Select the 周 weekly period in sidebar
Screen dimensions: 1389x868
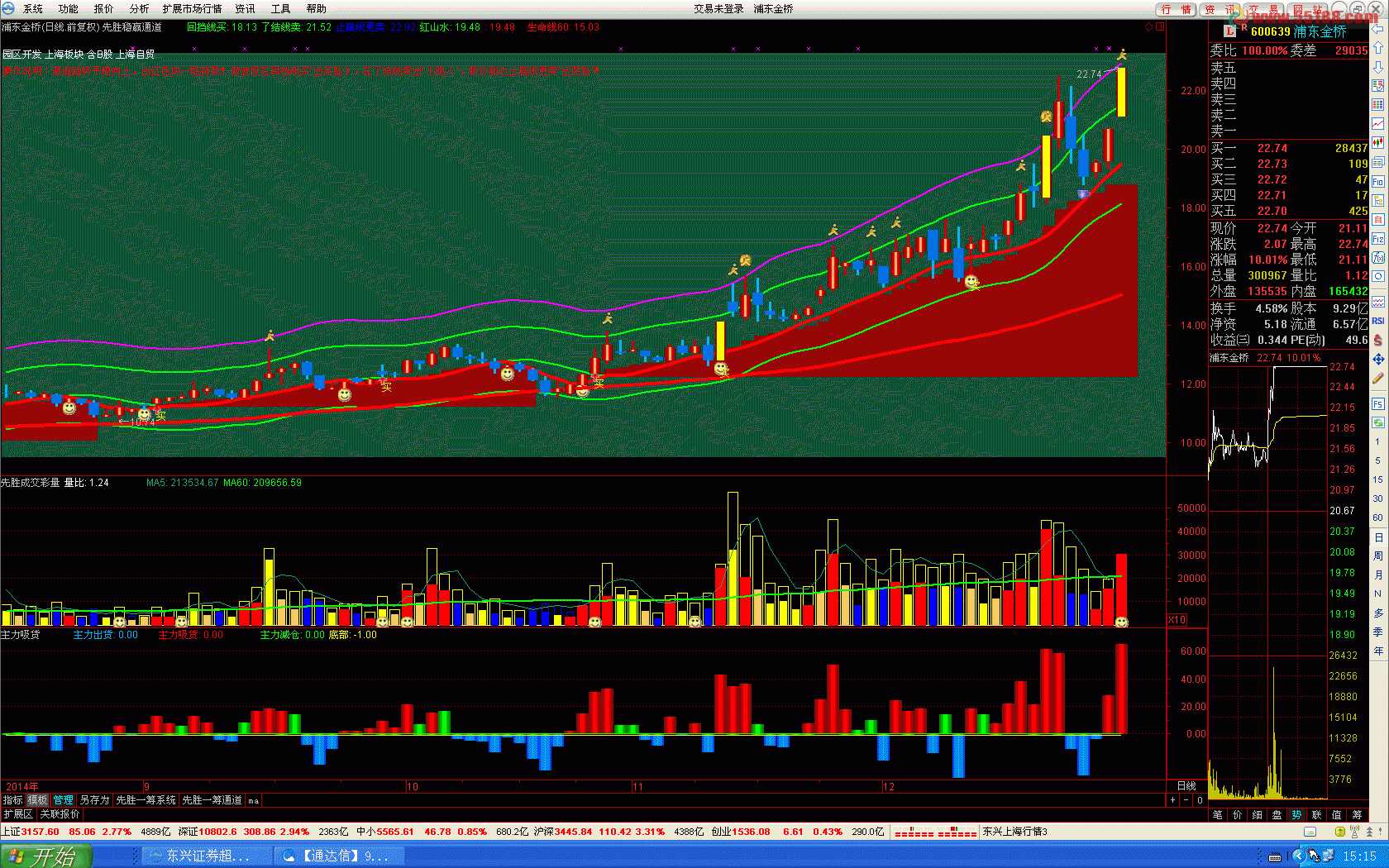pos(1378,556)
